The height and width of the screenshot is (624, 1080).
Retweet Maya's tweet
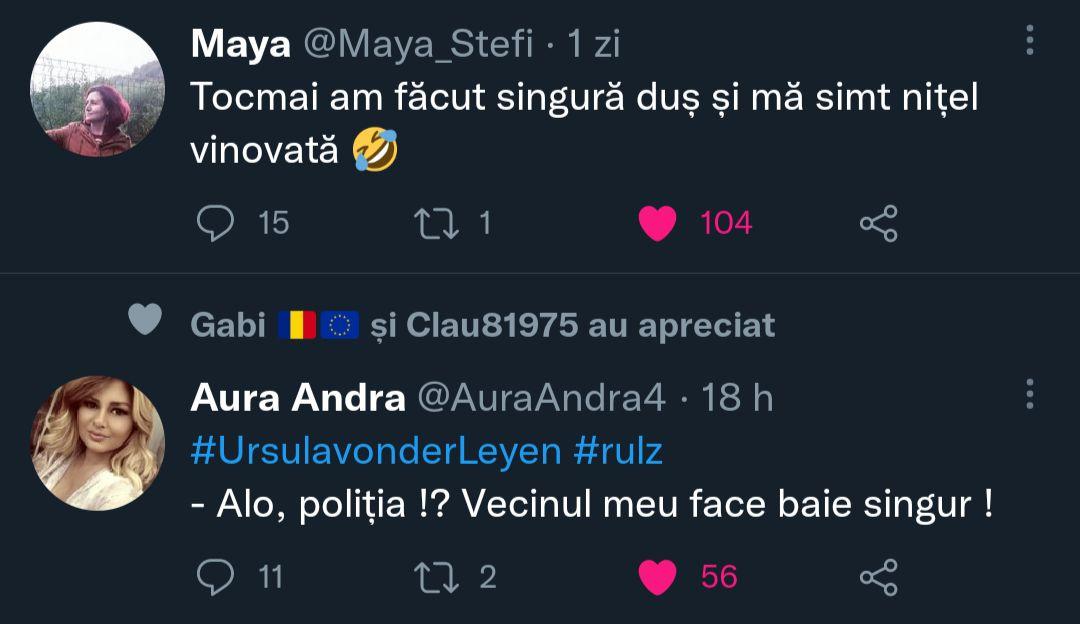click(x=432, y=222)
